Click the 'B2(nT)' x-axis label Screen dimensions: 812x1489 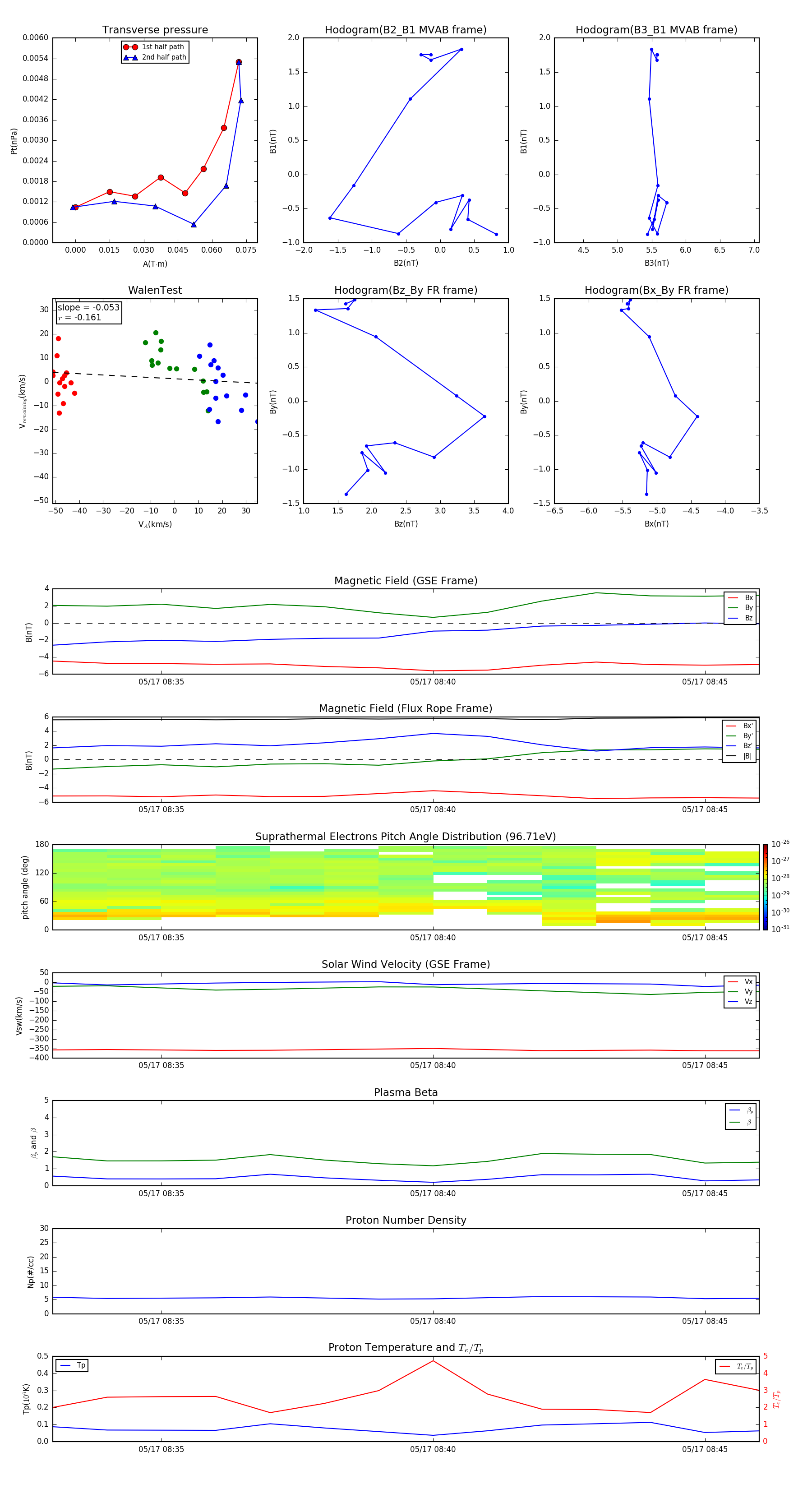[406, 263]
